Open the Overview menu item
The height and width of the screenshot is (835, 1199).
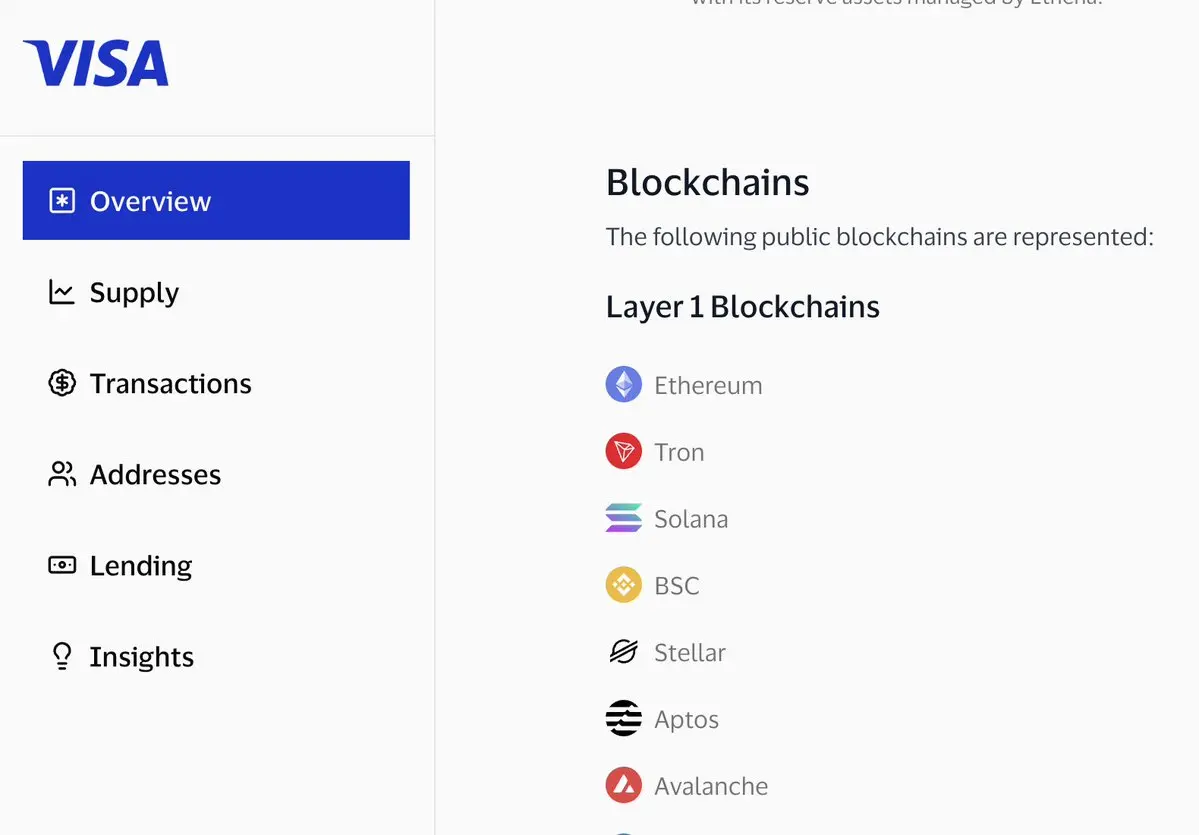coord(216,200)
